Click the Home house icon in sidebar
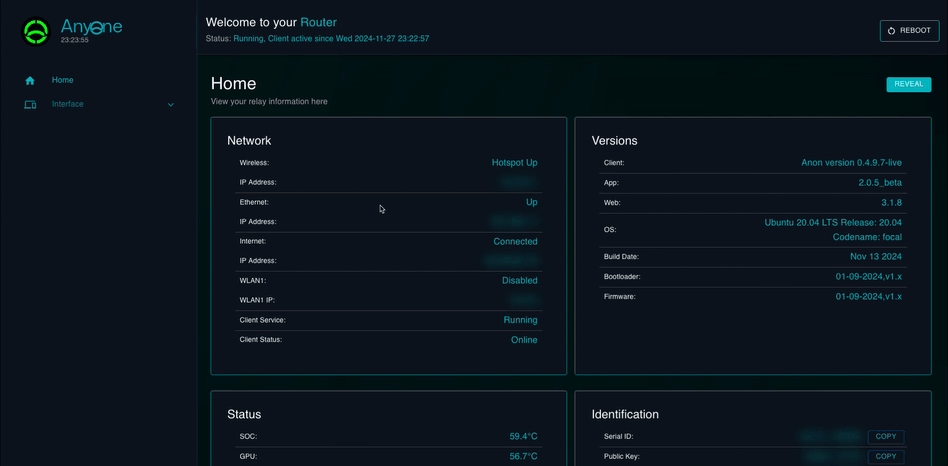The image size is (948, 466). pos(30,80)
